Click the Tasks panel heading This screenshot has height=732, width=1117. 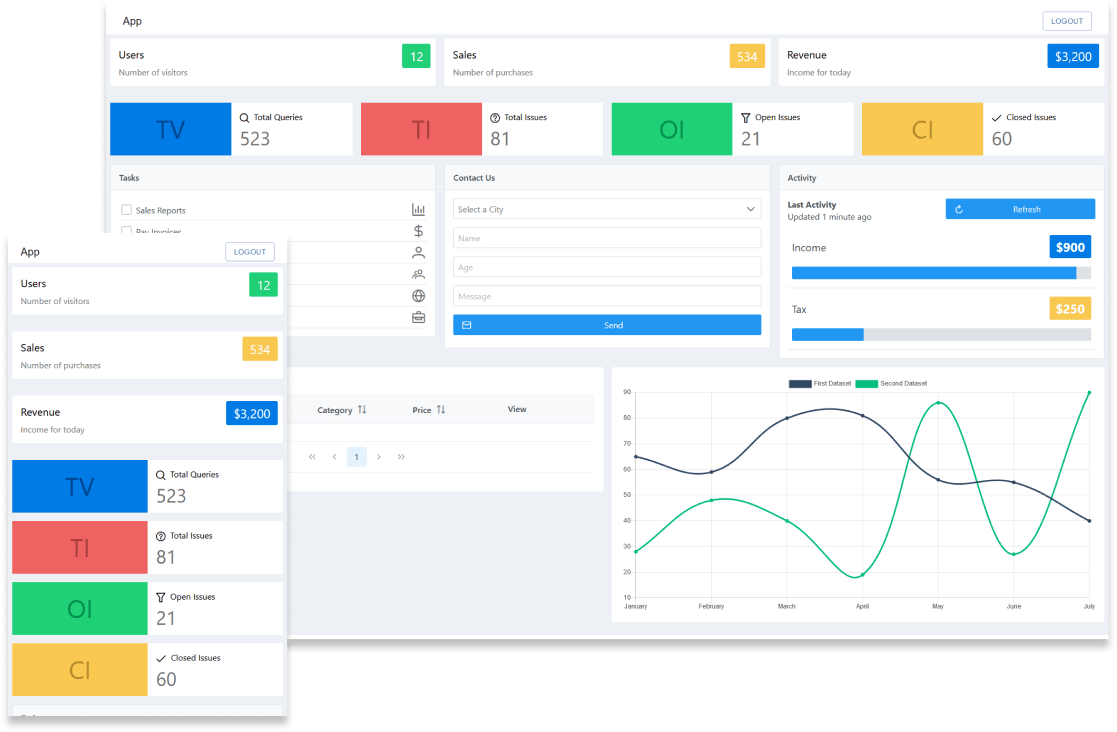click(x=129, y=178)
